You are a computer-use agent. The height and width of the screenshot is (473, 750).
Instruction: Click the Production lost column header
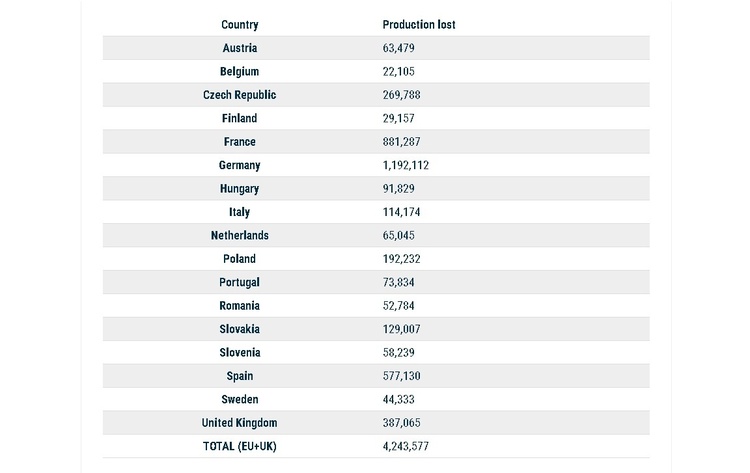(419, 25)
